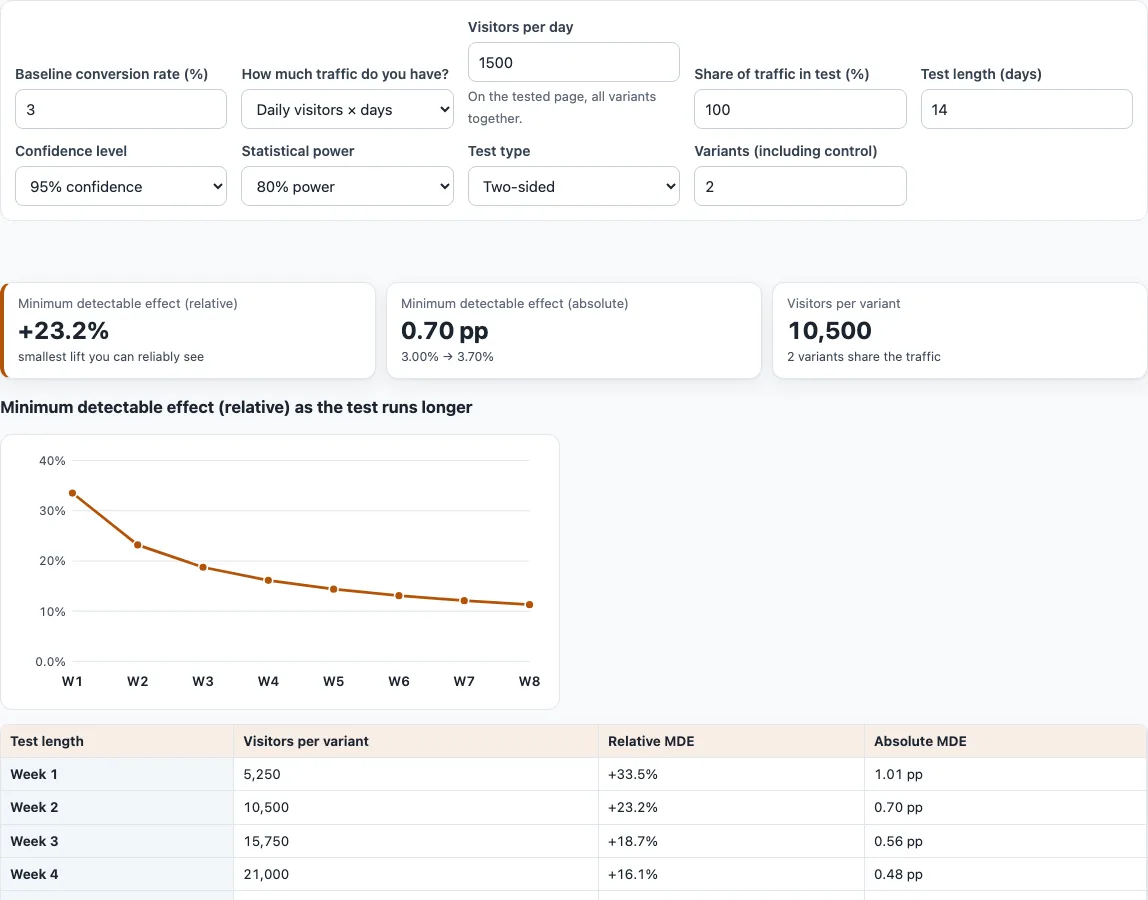The height and width of the screenshot is (900, 1148).
Task: Edit the Visitors per day field
Action: (x=573, y=62)
